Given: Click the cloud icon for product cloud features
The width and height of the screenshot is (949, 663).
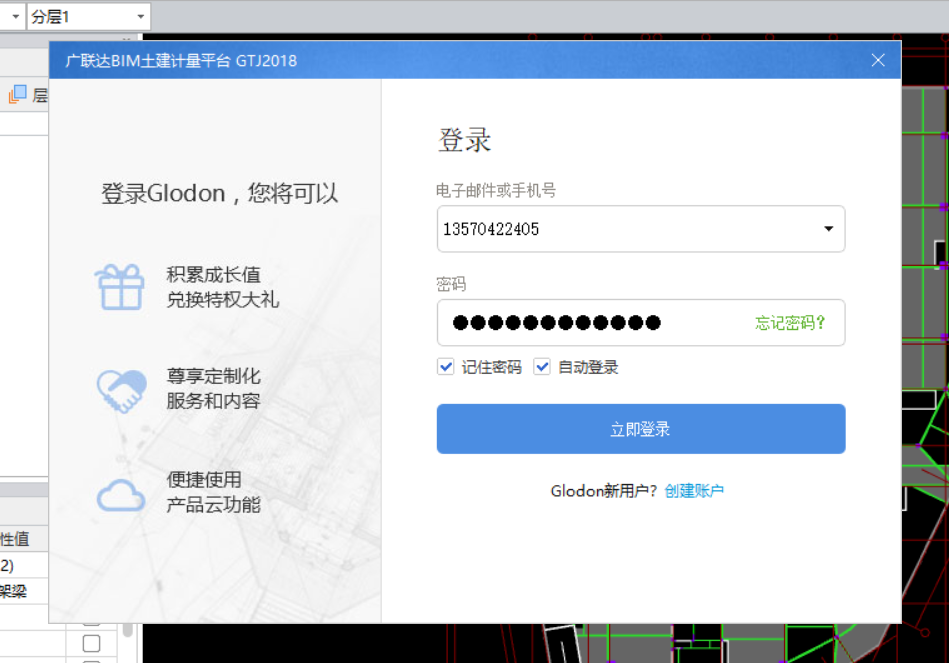Looking at the screenshot, I should 121,496.
